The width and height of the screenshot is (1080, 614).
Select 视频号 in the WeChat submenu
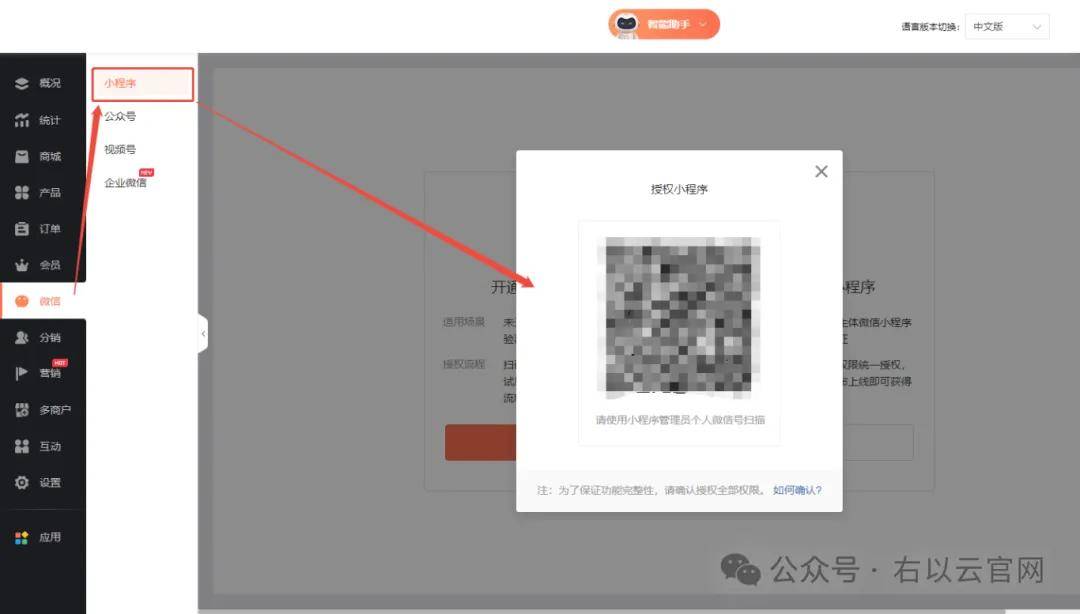pos(120,150)
